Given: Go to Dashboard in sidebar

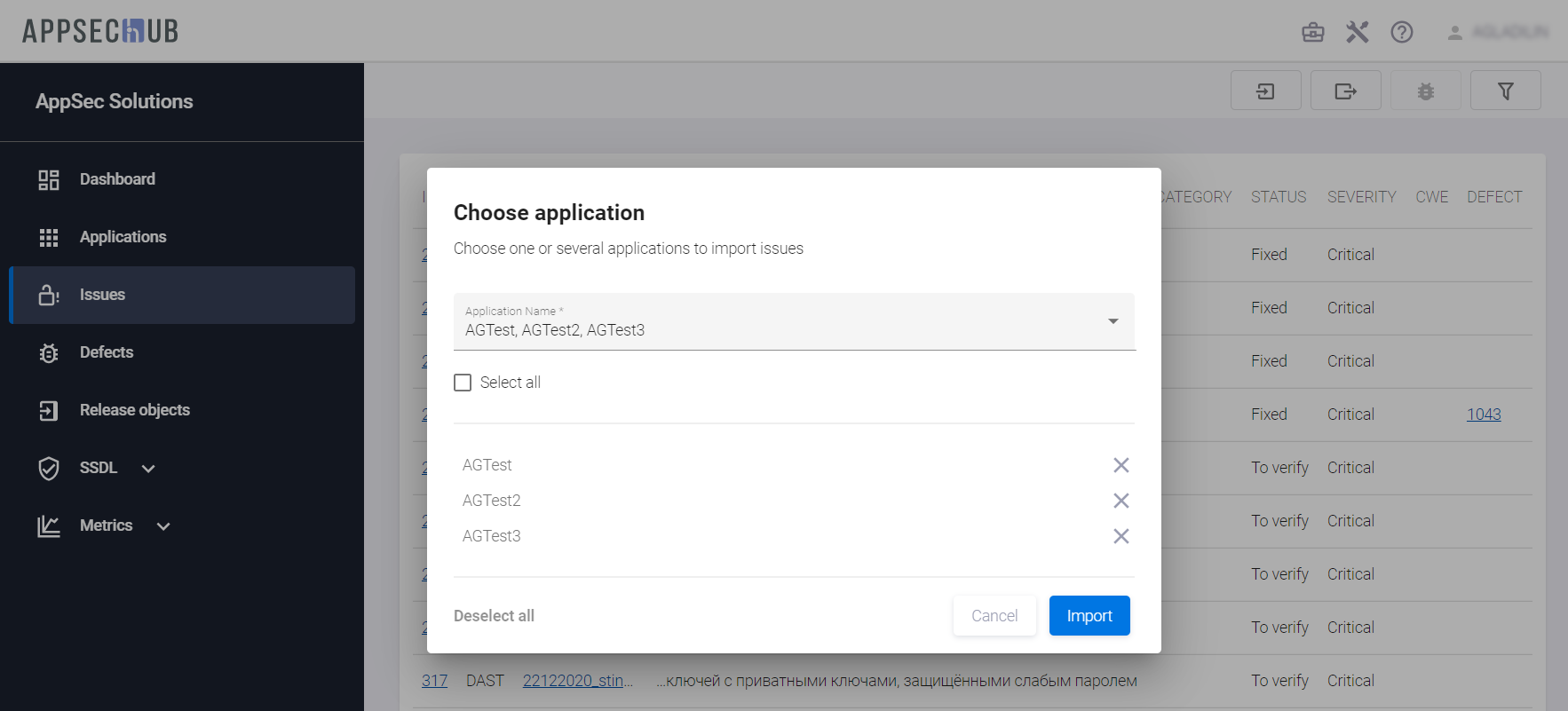Looking at the screenshot, I should point(116,179).
